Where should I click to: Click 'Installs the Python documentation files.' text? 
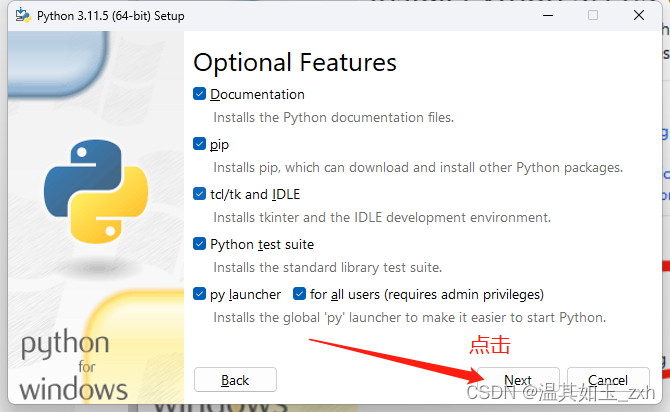pos(333,117)
